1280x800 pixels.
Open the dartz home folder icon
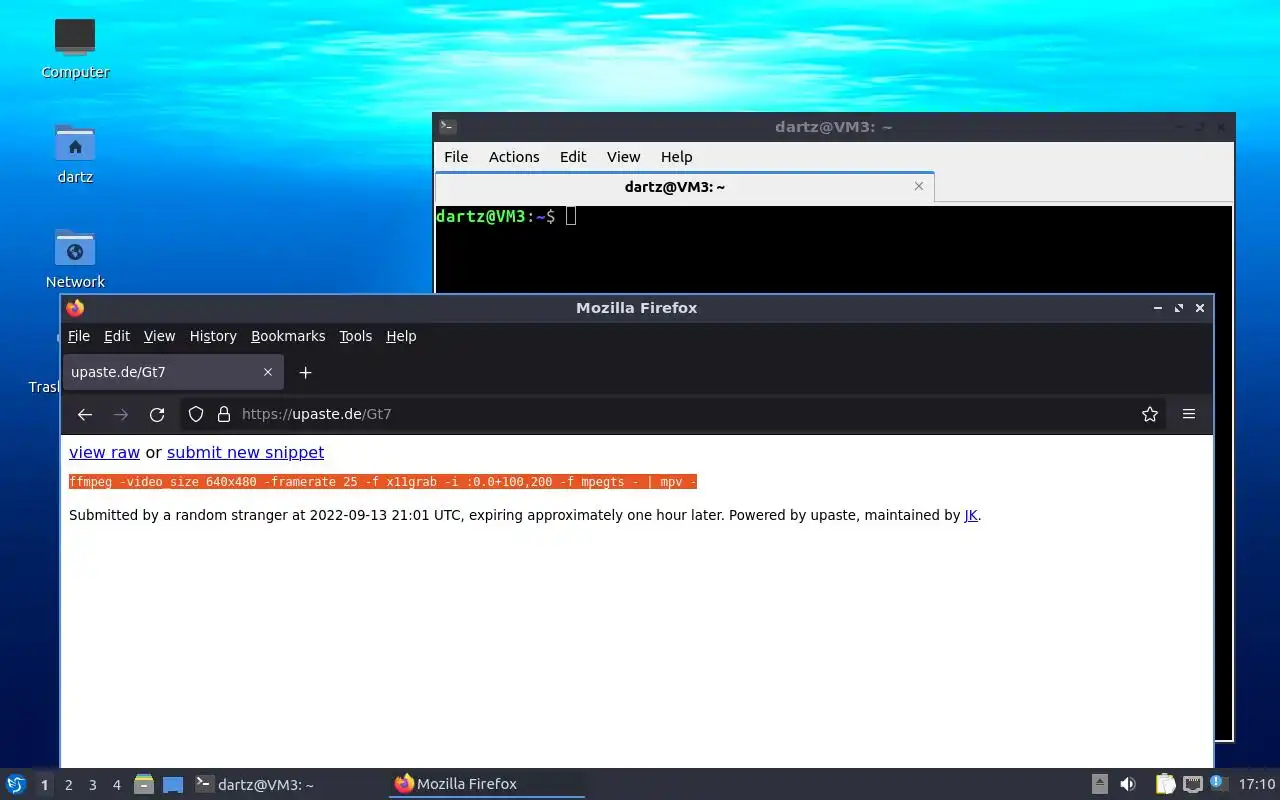[75, 153]
